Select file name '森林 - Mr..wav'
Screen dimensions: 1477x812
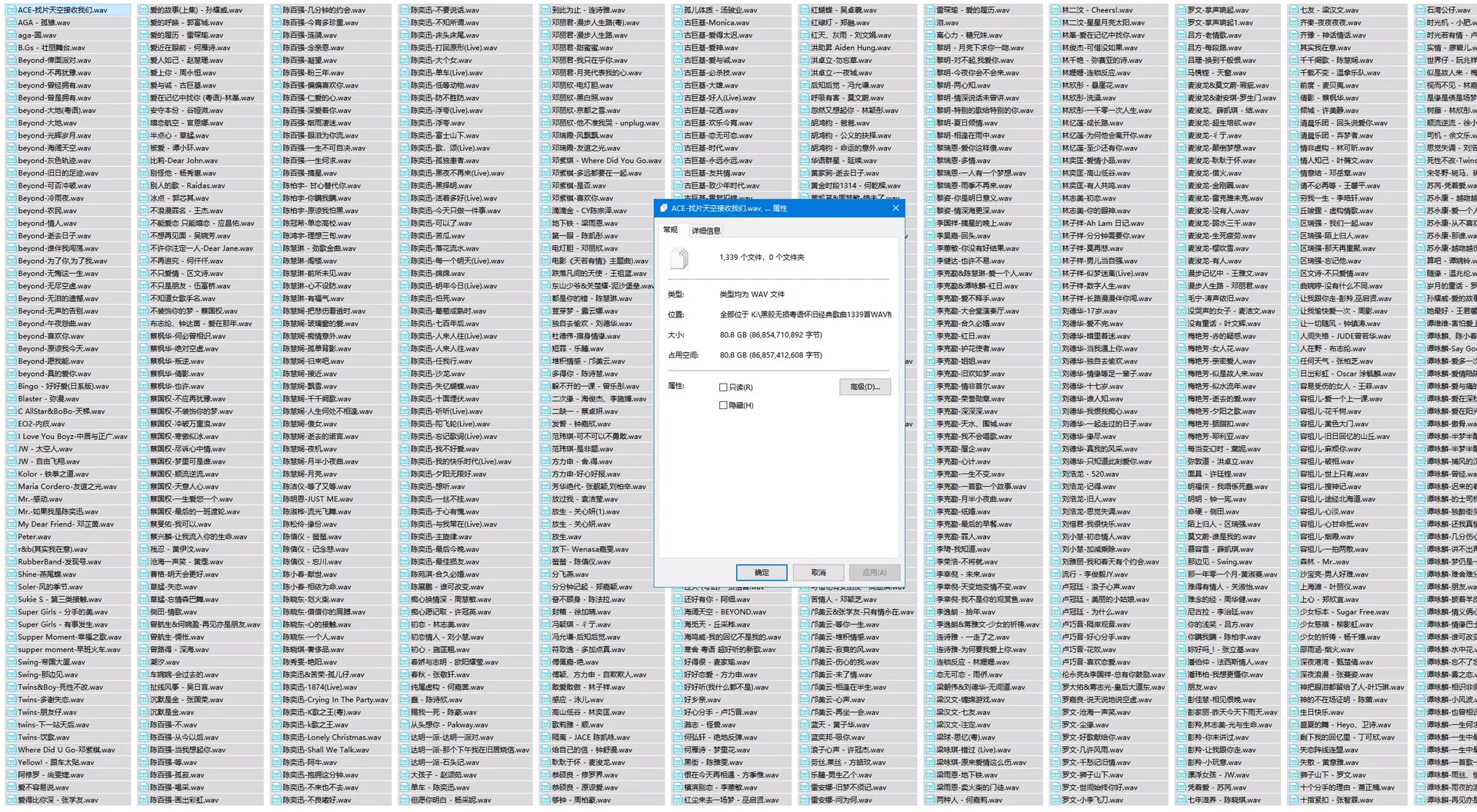point(1325,562)
